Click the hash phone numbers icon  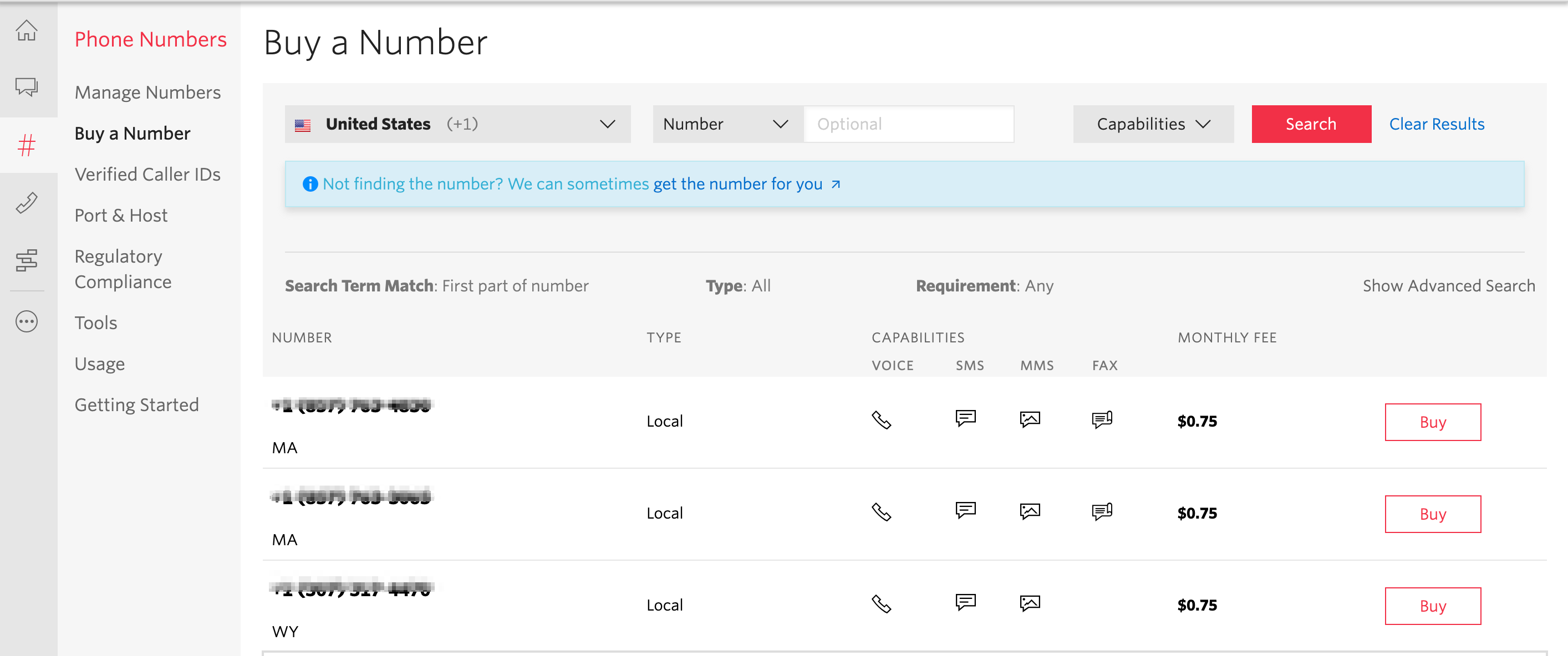coord(26,146)
